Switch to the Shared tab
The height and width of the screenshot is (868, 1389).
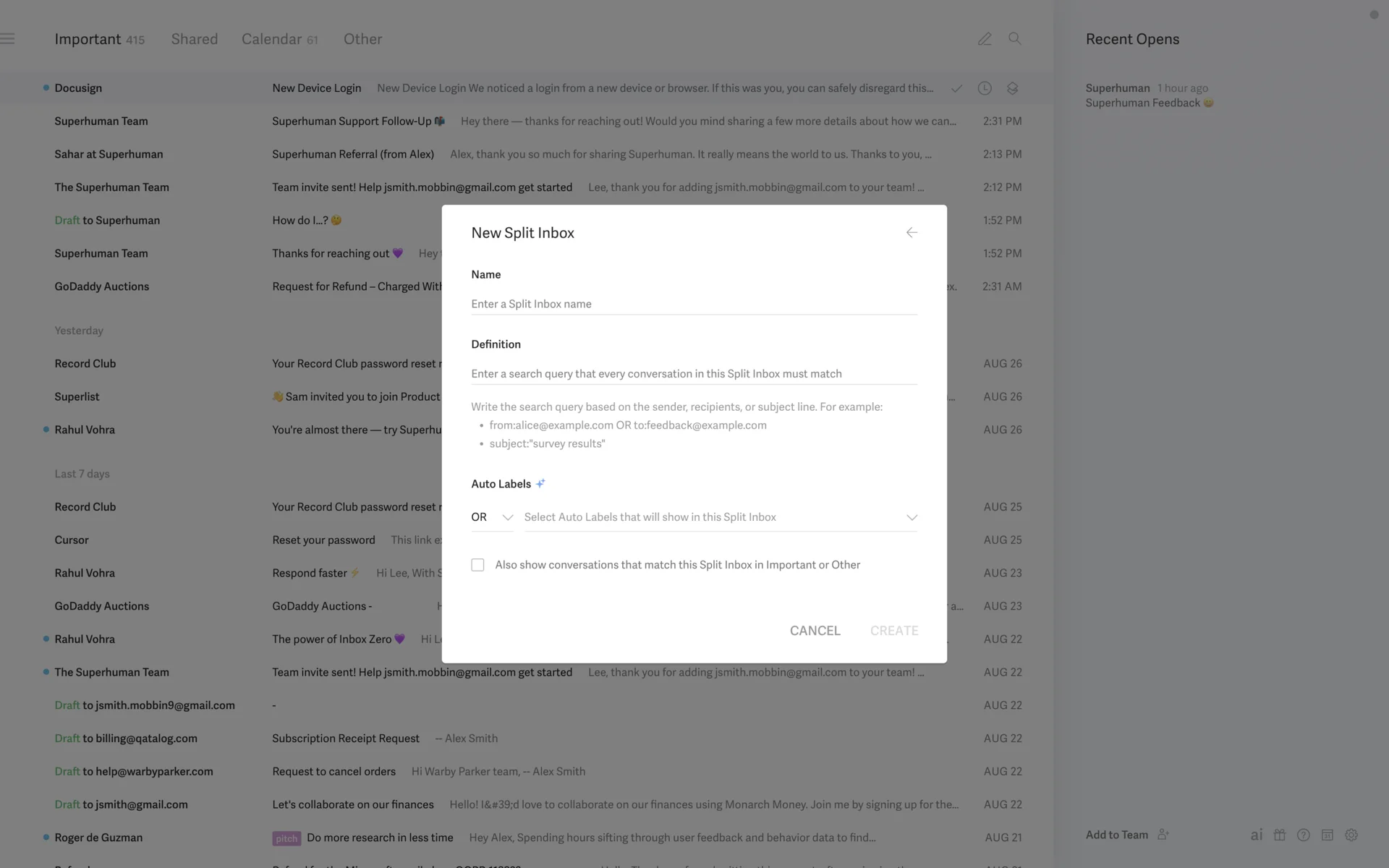(194, 39)
